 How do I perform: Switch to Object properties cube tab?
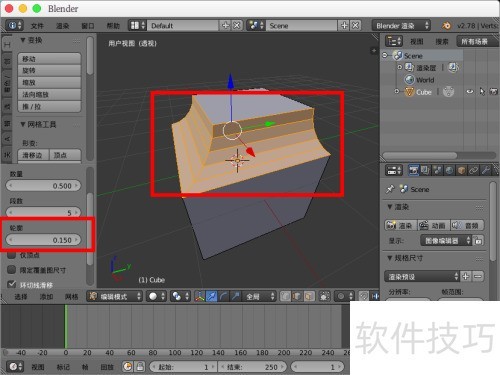tap(461, 170)
